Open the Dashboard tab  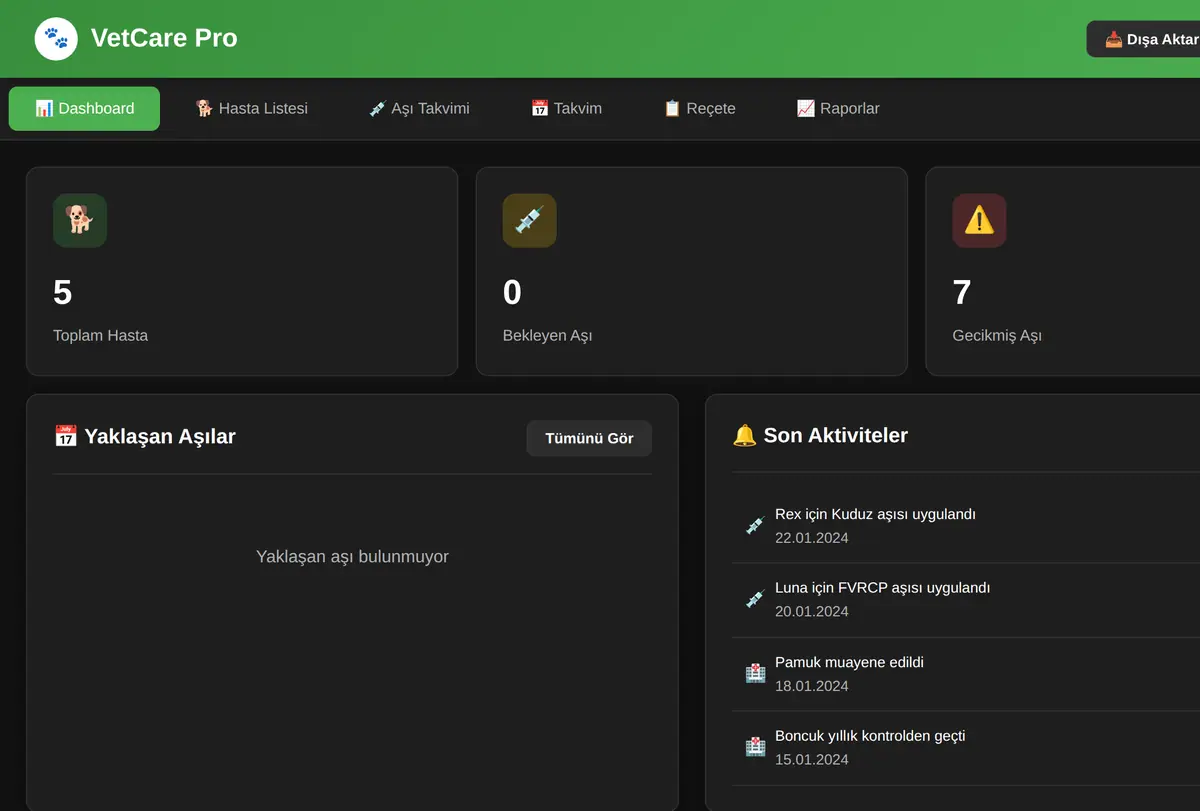(x=84, y=108)
